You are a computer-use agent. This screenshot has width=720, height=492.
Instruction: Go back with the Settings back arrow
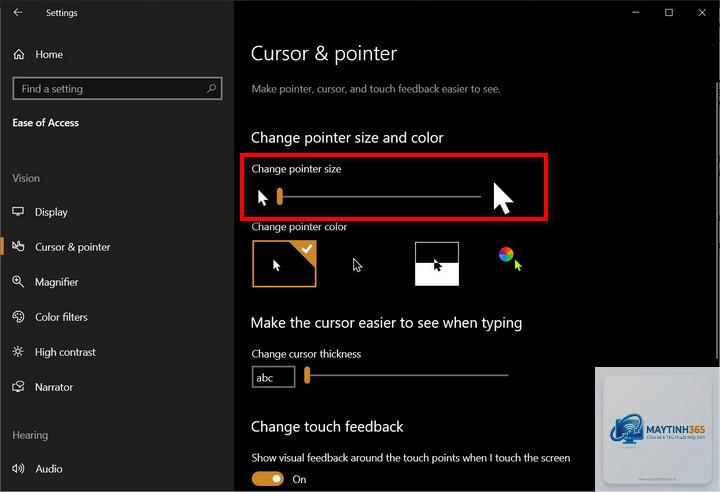click(x=18, y=12)
